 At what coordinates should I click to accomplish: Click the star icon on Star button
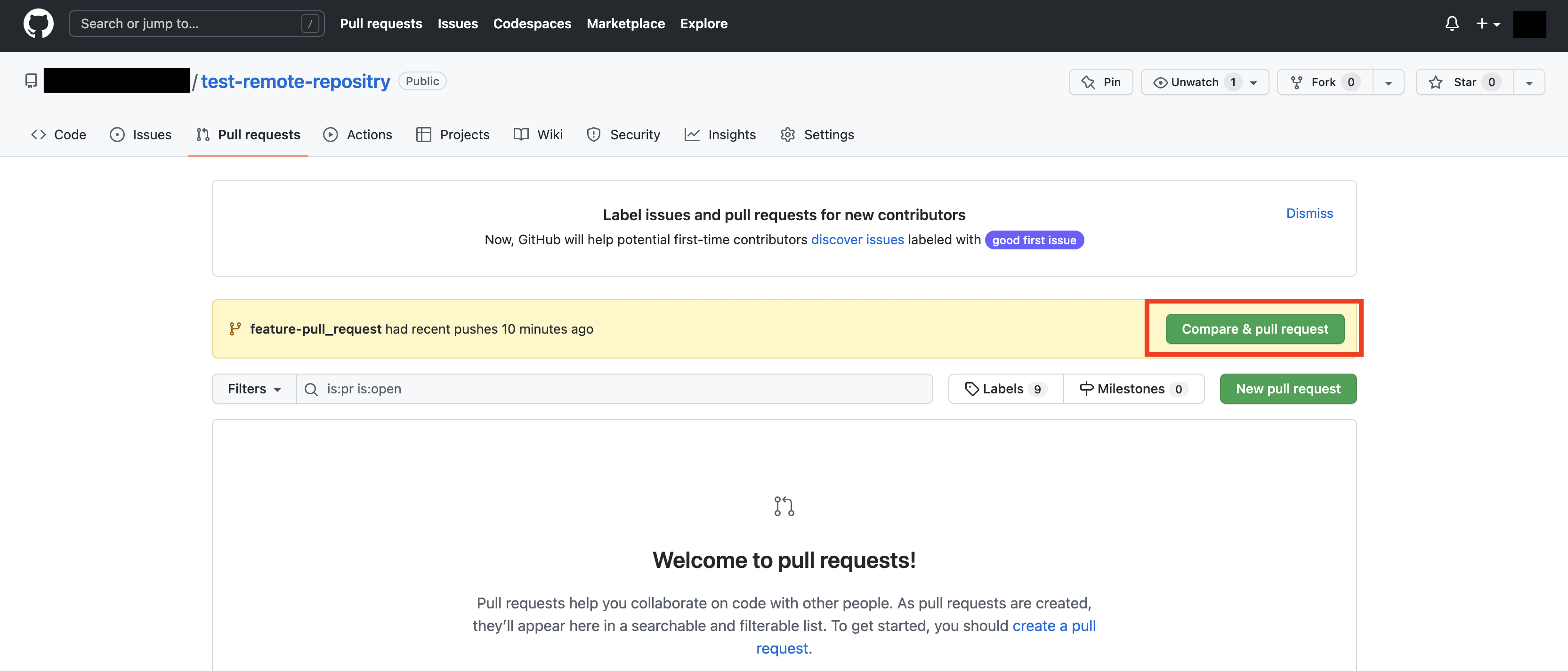pos(1435,82)
